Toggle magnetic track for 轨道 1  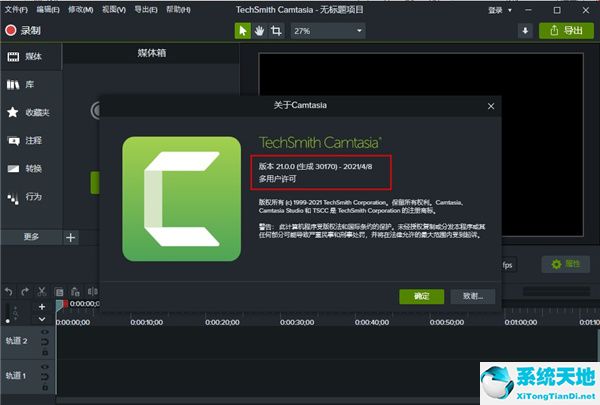click(x=45, y=377)
